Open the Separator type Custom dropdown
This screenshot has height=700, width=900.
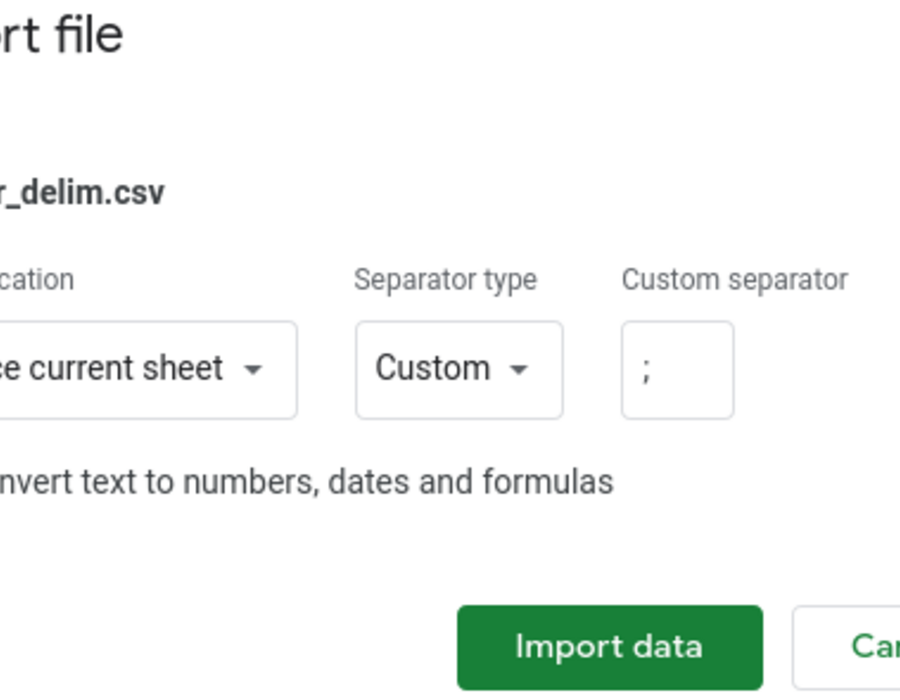[459, 370]
